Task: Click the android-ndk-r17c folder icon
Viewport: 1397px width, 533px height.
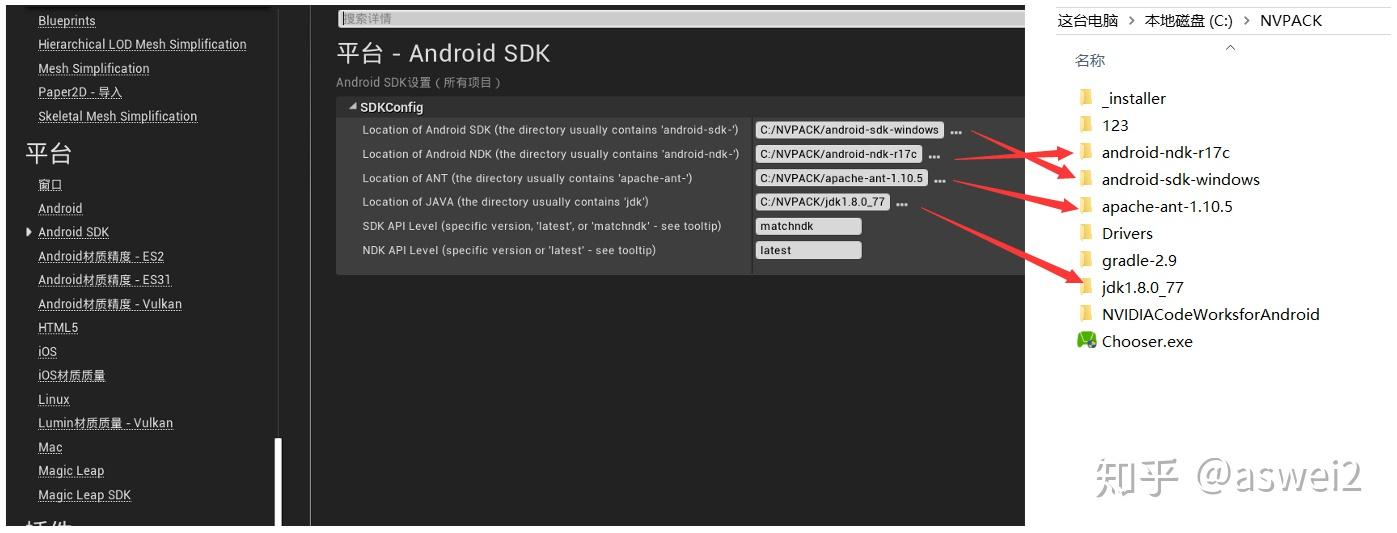Action: pyautogui.click(x=1086, y=151)
